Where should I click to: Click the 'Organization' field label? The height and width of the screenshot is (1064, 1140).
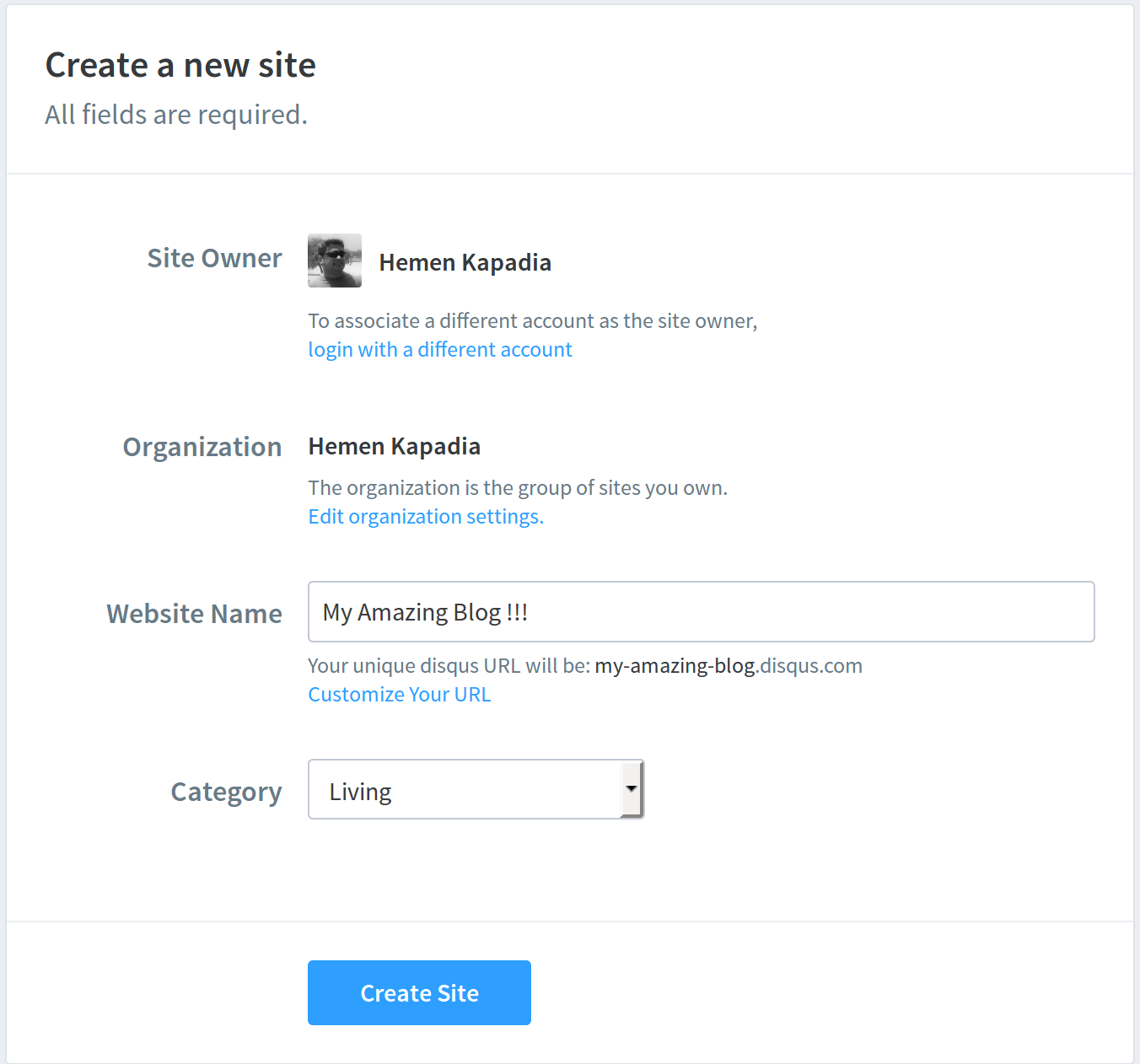(202, 447)
